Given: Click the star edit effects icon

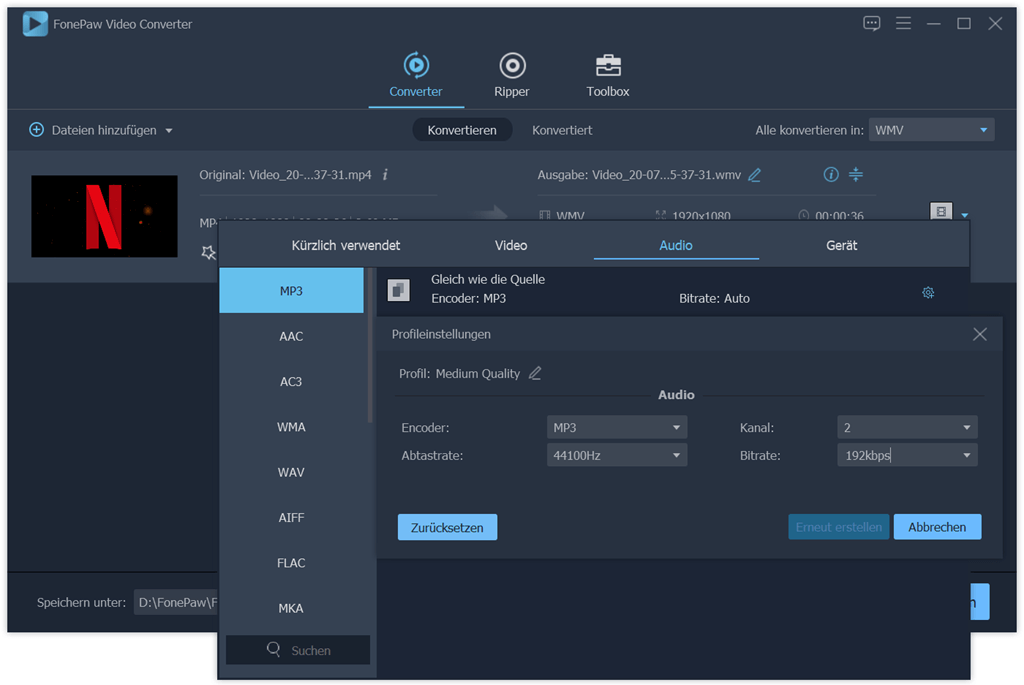Looking at the screenshot, I should 208,252.
